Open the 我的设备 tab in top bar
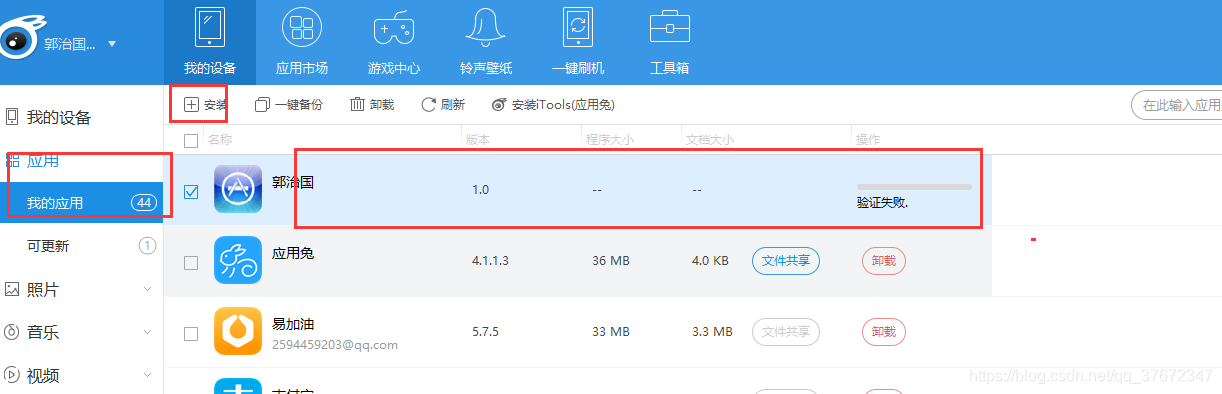Image resolution: width=1222 pixels, height=394 pixels. point(210,43)
